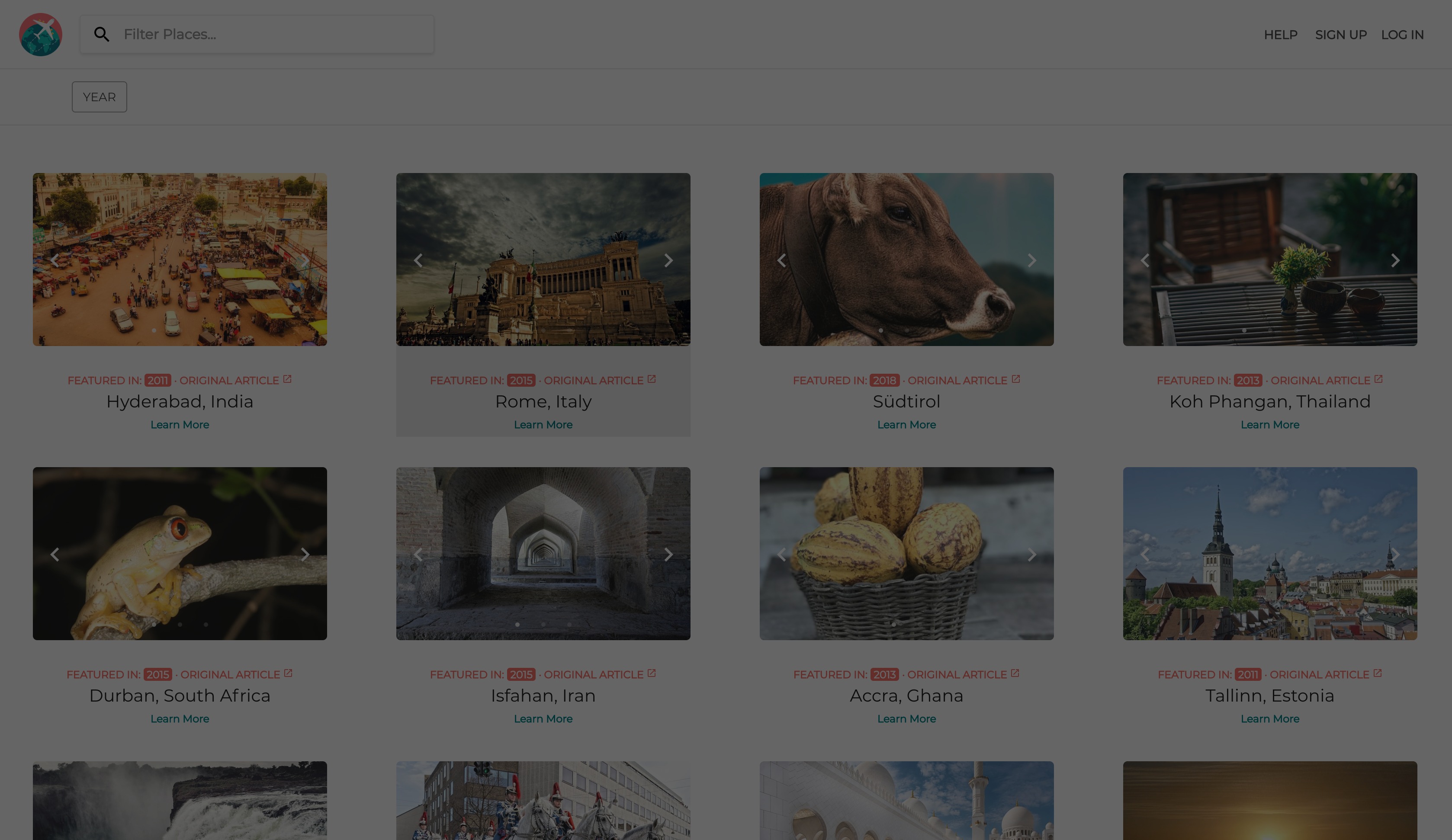Show next photo of Isfahan, Iran
The width and height of the screenshot is (1452, 840).
(668, 554)
